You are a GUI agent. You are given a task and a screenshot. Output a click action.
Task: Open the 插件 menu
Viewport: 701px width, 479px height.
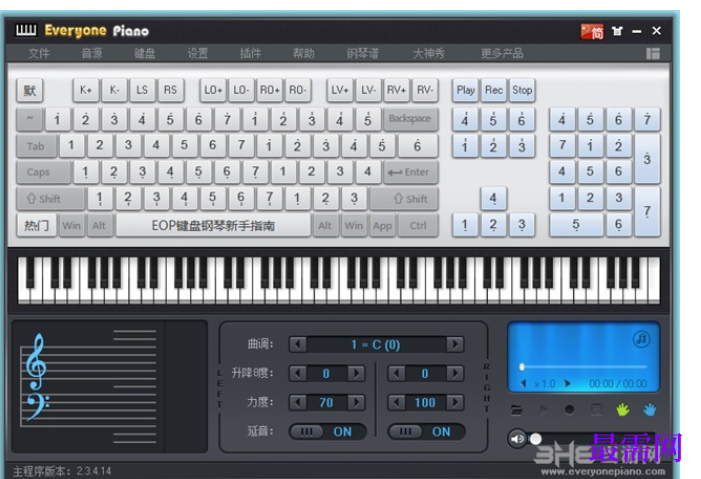(x=250, y=54)
